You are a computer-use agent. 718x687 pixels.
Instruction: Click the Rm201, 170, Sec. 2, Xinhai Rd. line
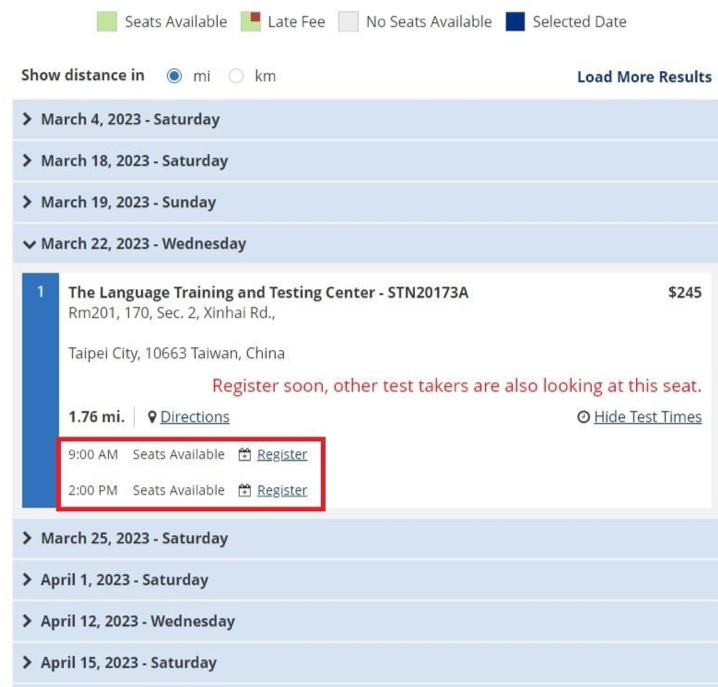[172, 313]
